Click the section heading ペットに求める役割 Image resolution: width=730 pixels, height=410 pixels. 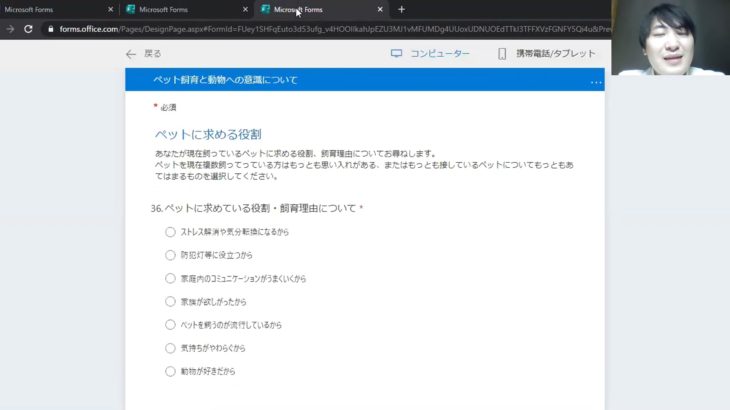(x=208, y=134)
